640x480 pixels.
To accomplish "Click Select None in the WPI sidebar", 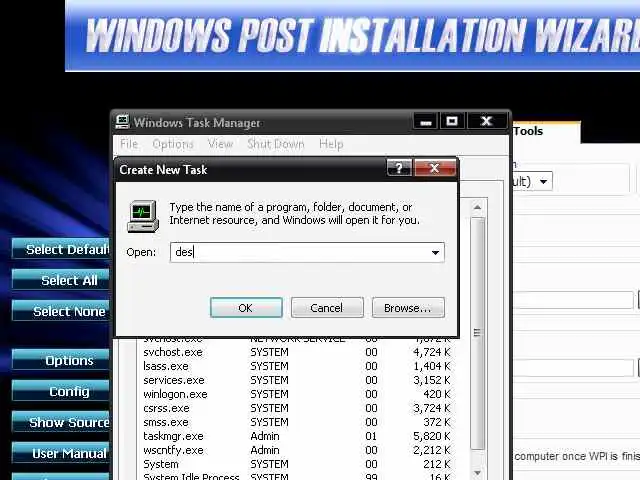I will click(61, 311).
